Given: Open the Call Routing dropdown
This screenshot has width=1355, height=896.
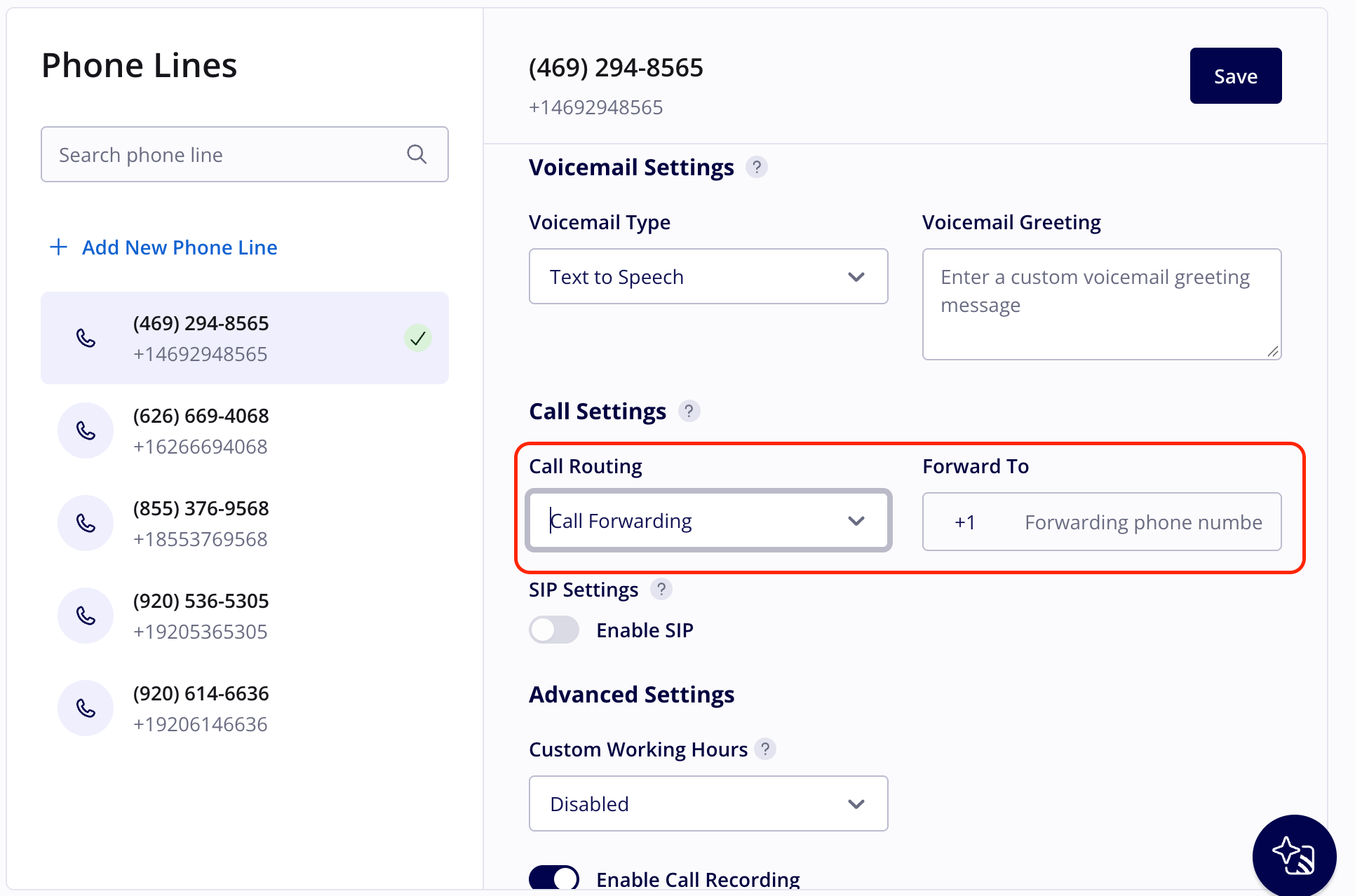Looking at the screenshot, I should point(708,520).
